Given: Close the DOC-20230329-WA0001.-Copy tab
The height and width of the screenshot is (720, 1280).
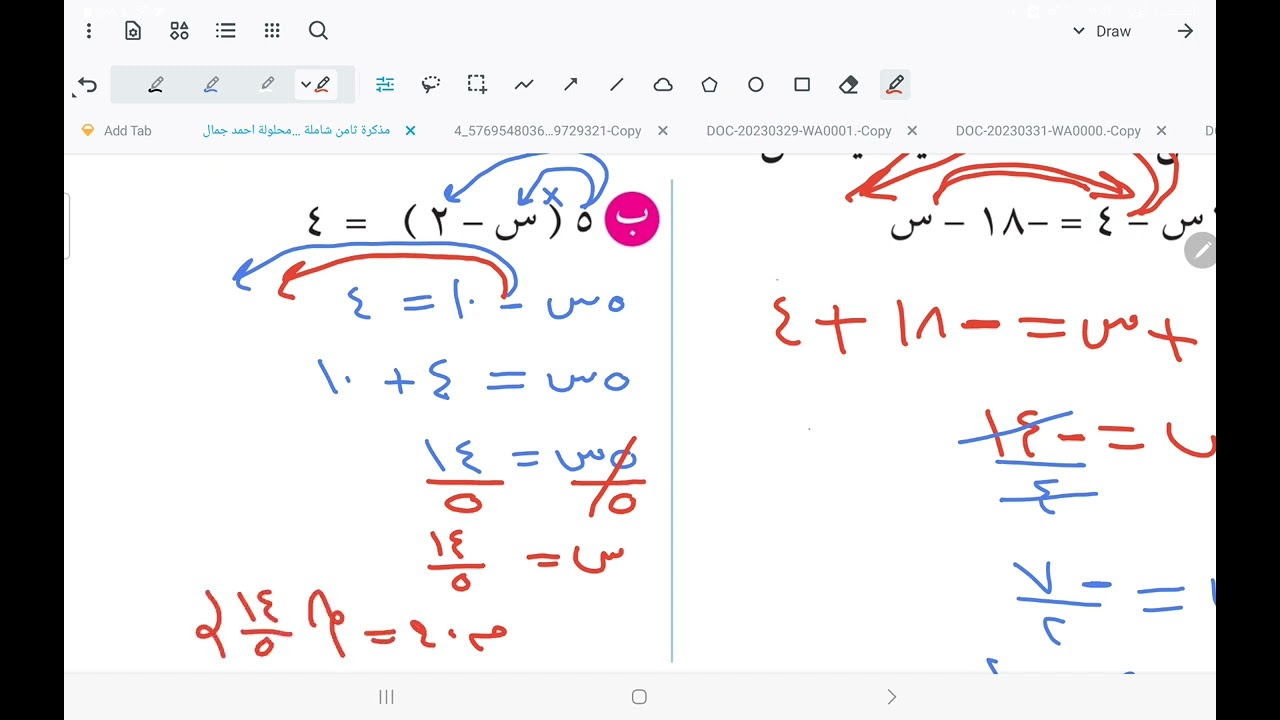Looking at the screenshot, I should pos(912,131).
